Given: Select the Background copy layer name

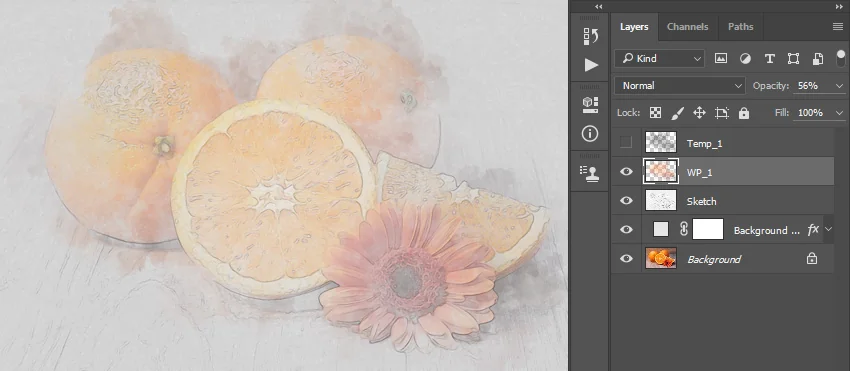Looking at the screenshot, I should [767, 231].
